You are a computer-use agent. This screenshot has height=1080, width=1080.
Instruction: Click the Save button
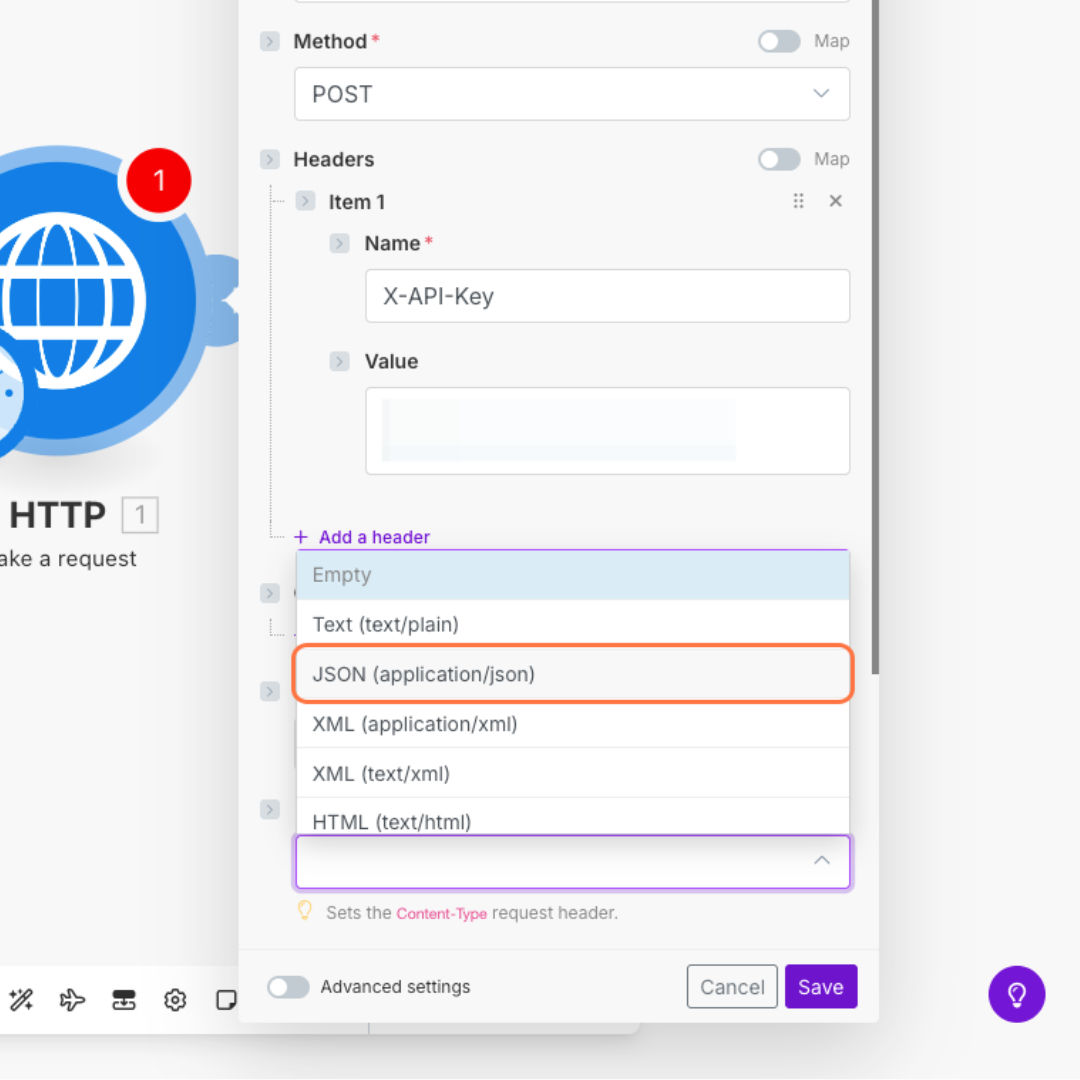pos(821,987)
